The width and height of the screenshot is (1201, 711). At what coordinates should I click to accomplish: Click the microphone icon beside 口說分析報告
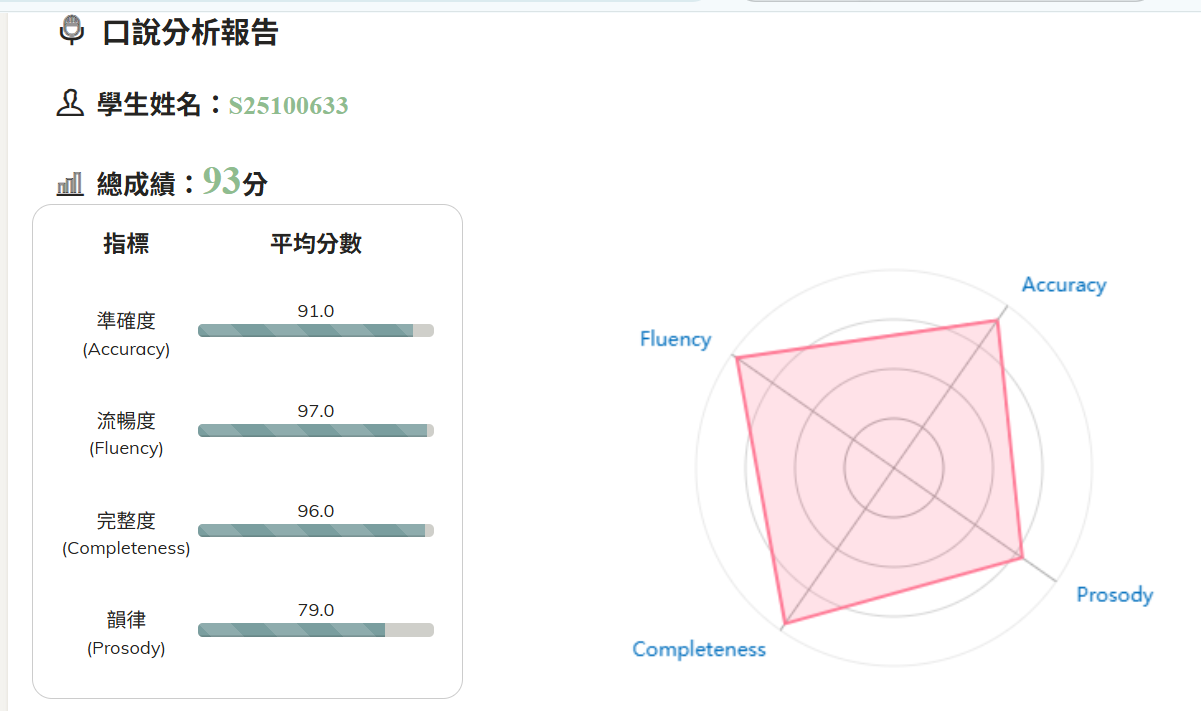(71, 31)
